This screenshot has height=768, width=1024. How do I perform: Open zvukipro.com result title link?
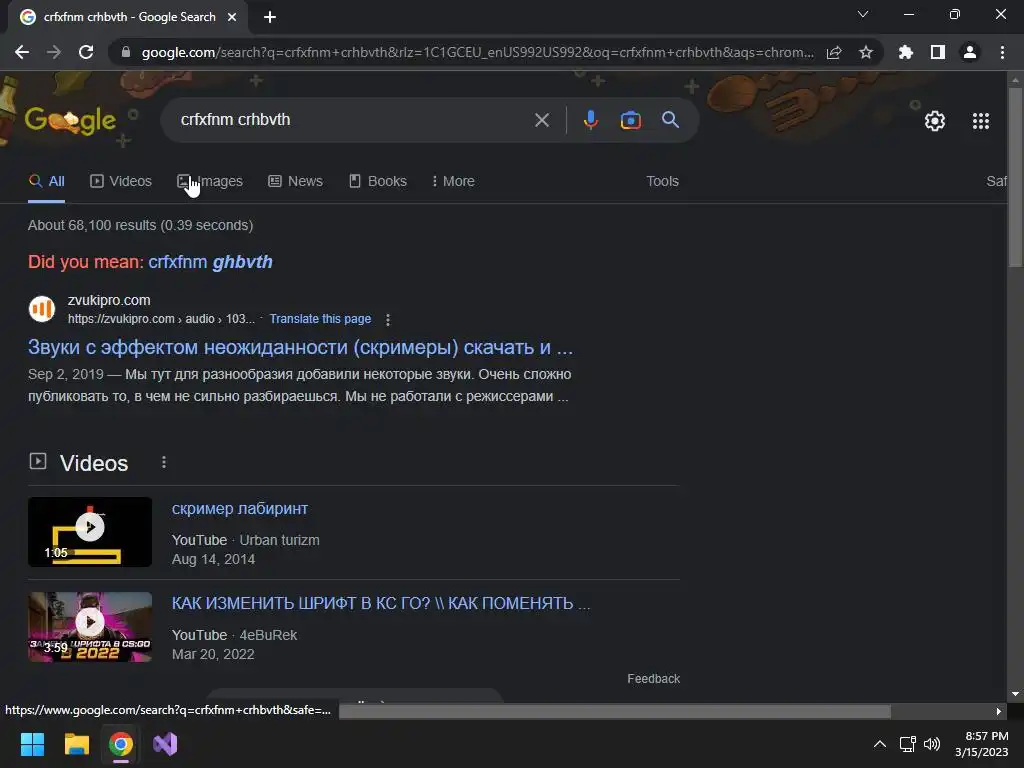pyautogui.click(x=300, y=347)
